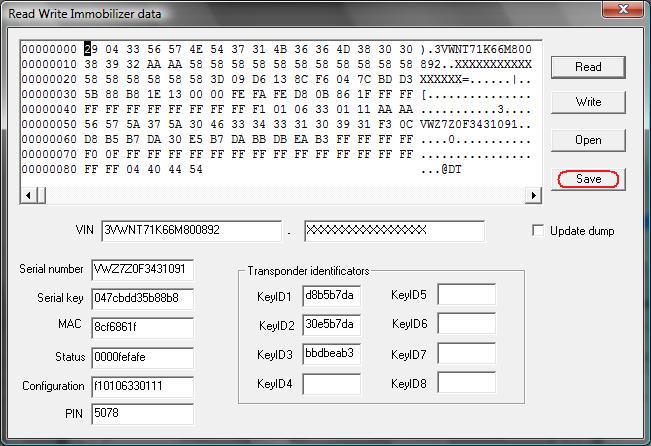The width and height of the screenshot is (651, 446).
Task: Click offset 00000010 in hex dump
Action: pyautogui.click(x=49, y=64)
